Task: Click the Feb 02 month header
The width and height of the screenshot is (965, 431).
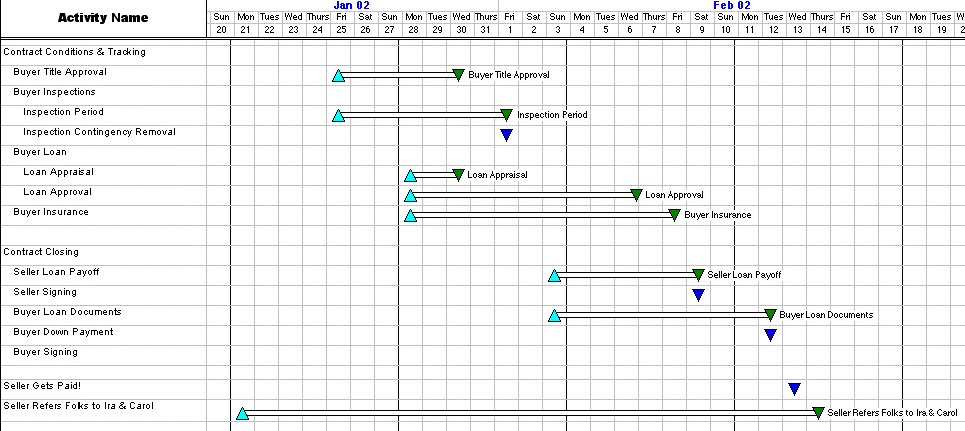Action: [x=731, y=5]
